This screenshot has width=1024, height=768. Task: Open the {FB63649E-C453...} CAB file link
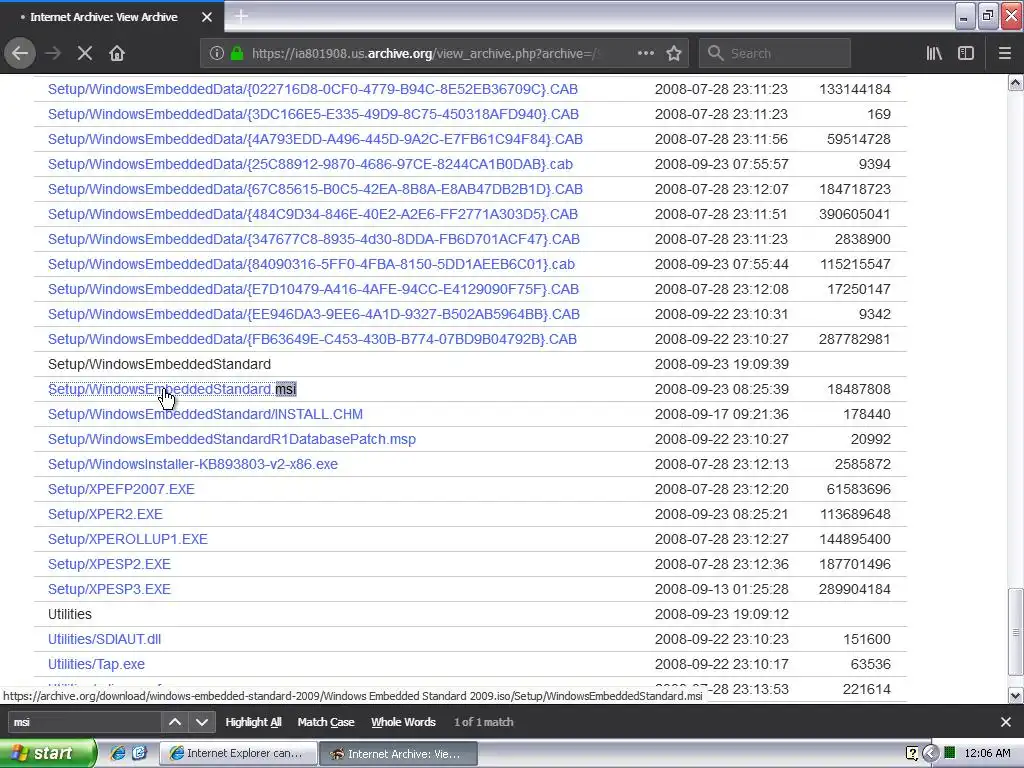coord(312,340)
